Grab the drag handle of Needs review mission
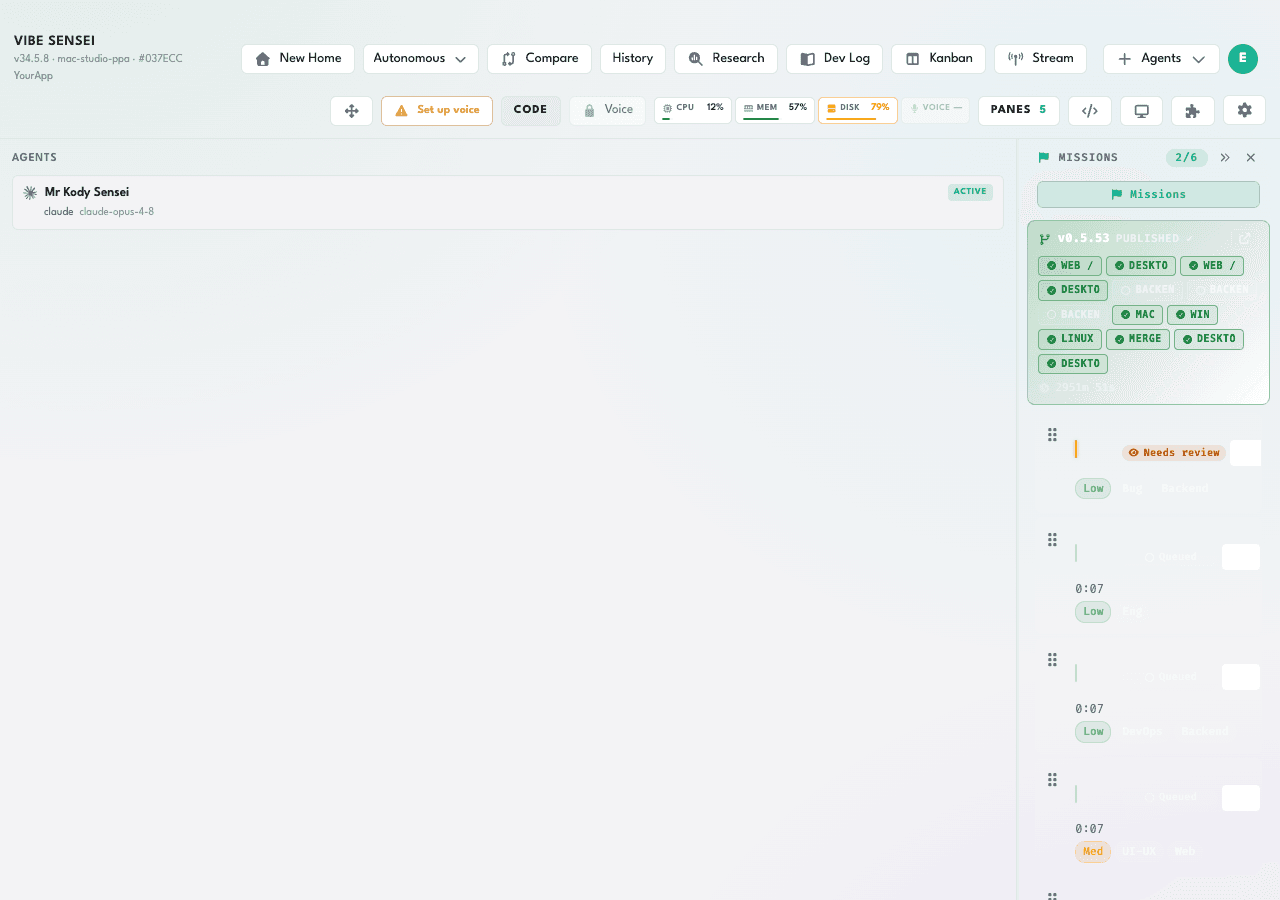 coord(1052,434)
